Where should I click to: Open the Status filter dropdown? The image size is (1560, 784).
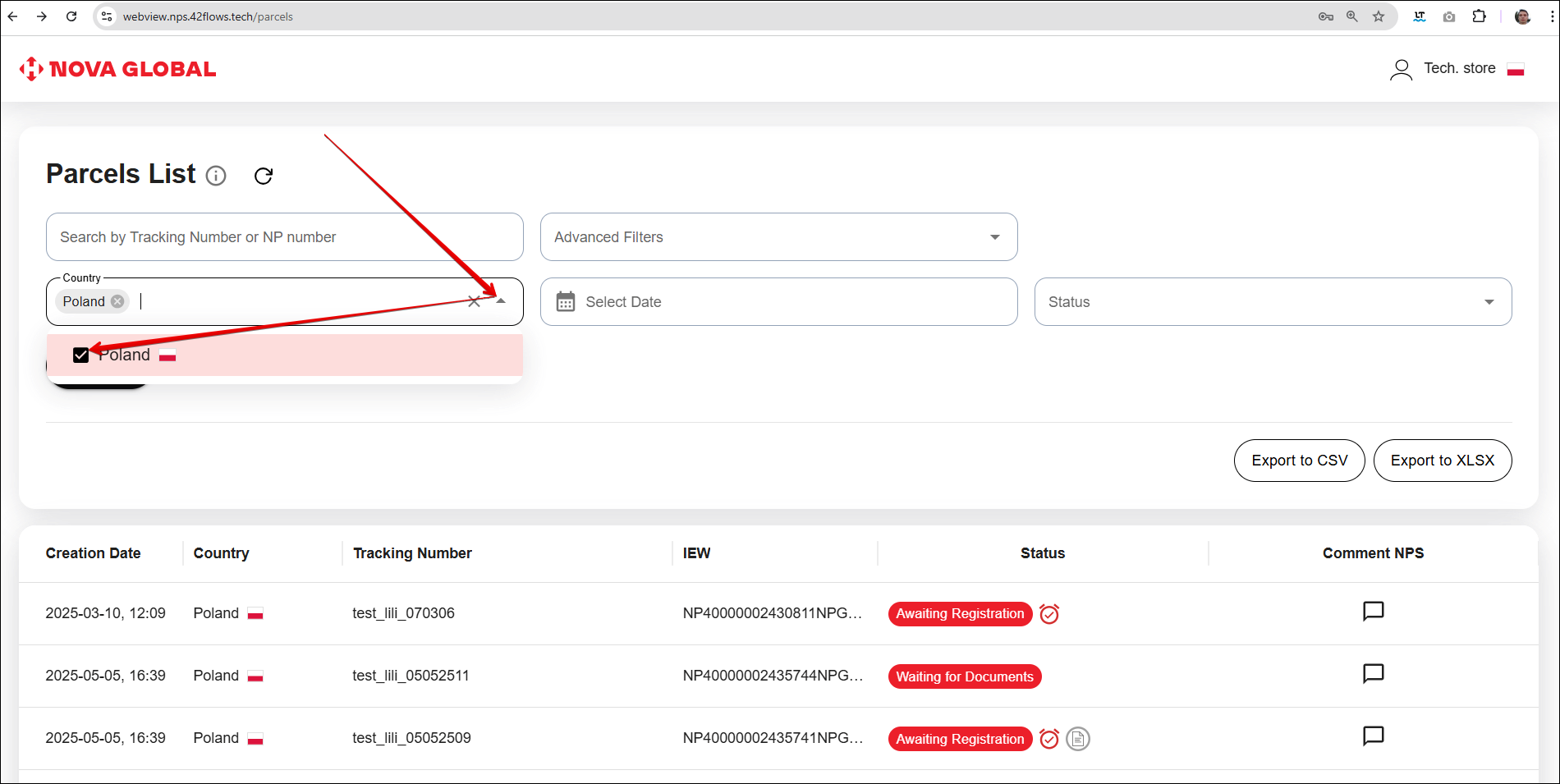click(x=1488, y=302)
